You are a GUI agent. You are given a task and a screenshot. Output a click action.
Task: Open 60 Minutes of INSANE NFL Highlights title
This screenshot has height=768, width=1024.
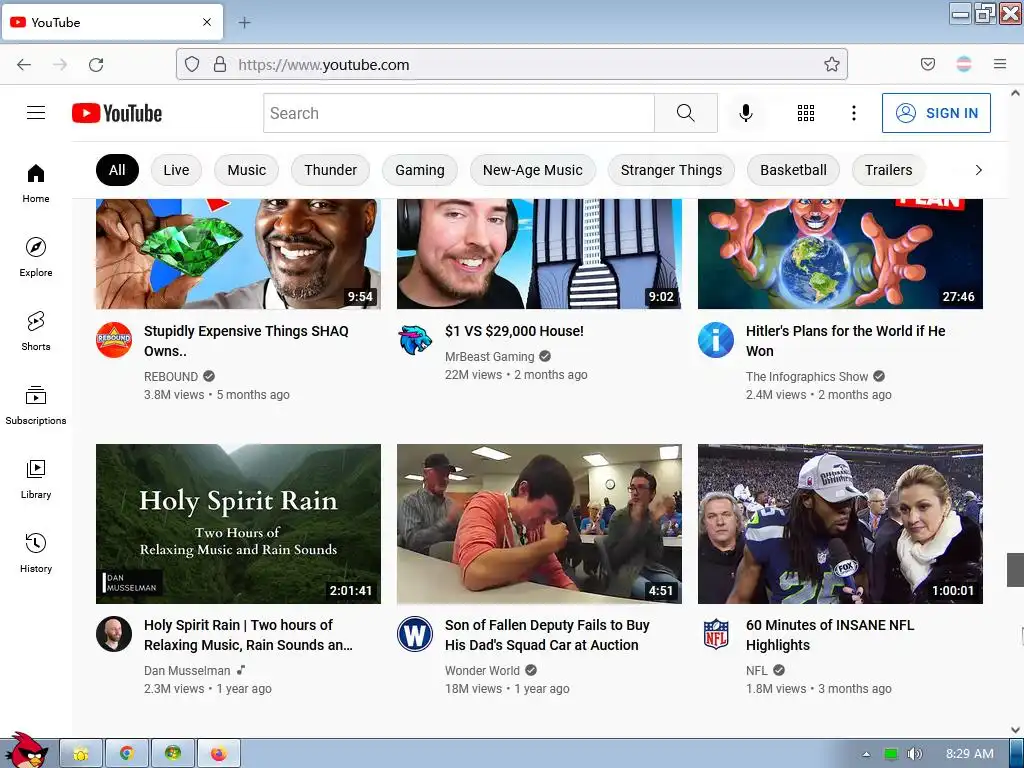(830, 635)
